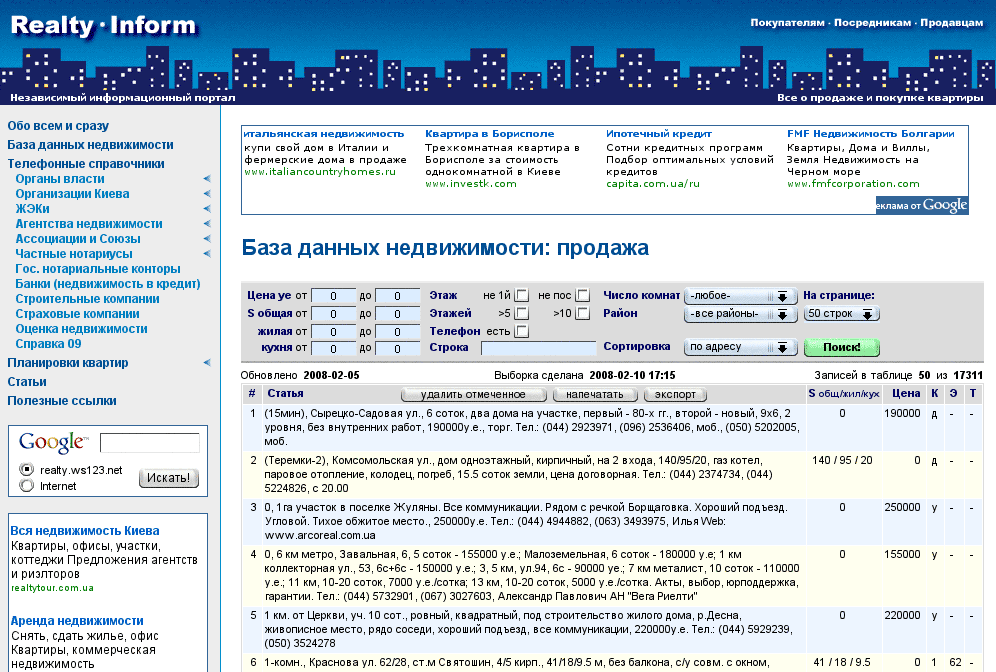Open the 'Число комнат' dropdown
The image size is (996, 672).
(x=739, y=296)
